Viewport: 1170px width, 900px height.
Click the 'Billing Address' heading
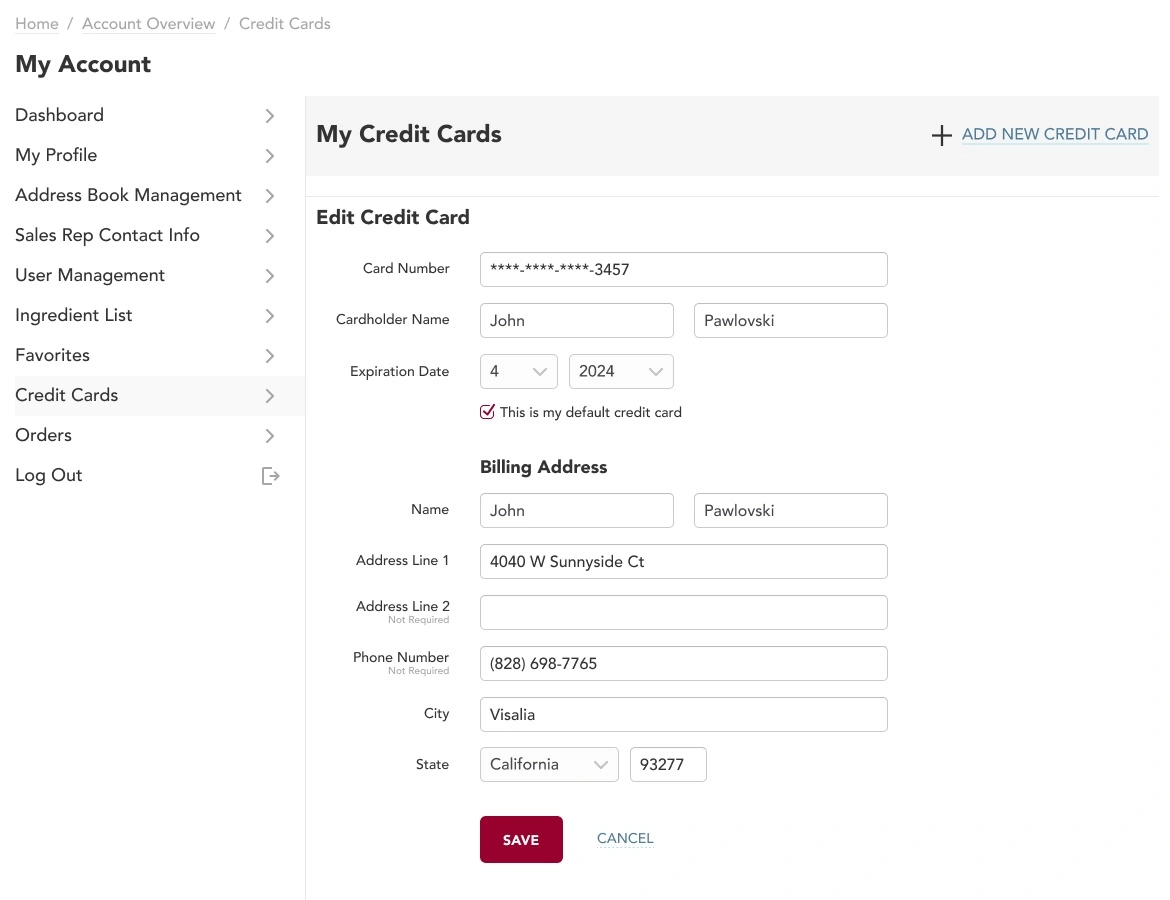tap(543, 467)
